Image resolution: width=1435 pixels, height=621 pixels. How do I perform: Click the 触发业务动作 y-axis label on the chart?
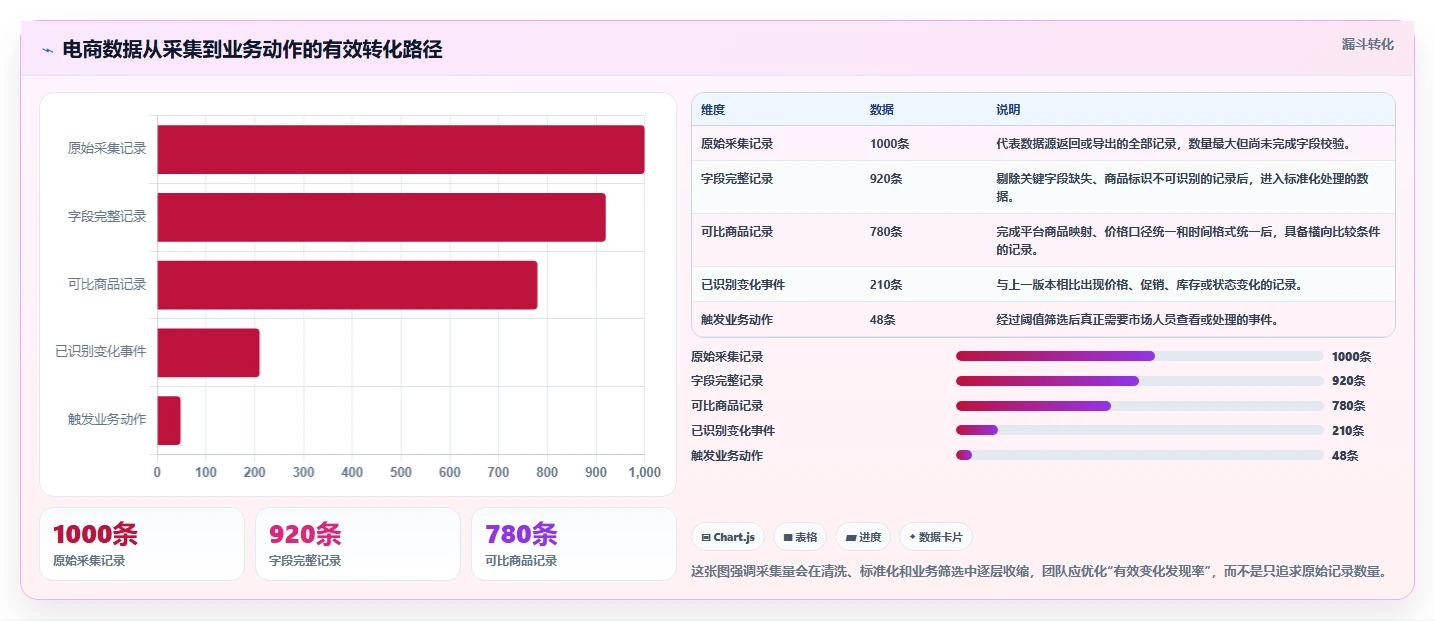click(x=107, y=419)
